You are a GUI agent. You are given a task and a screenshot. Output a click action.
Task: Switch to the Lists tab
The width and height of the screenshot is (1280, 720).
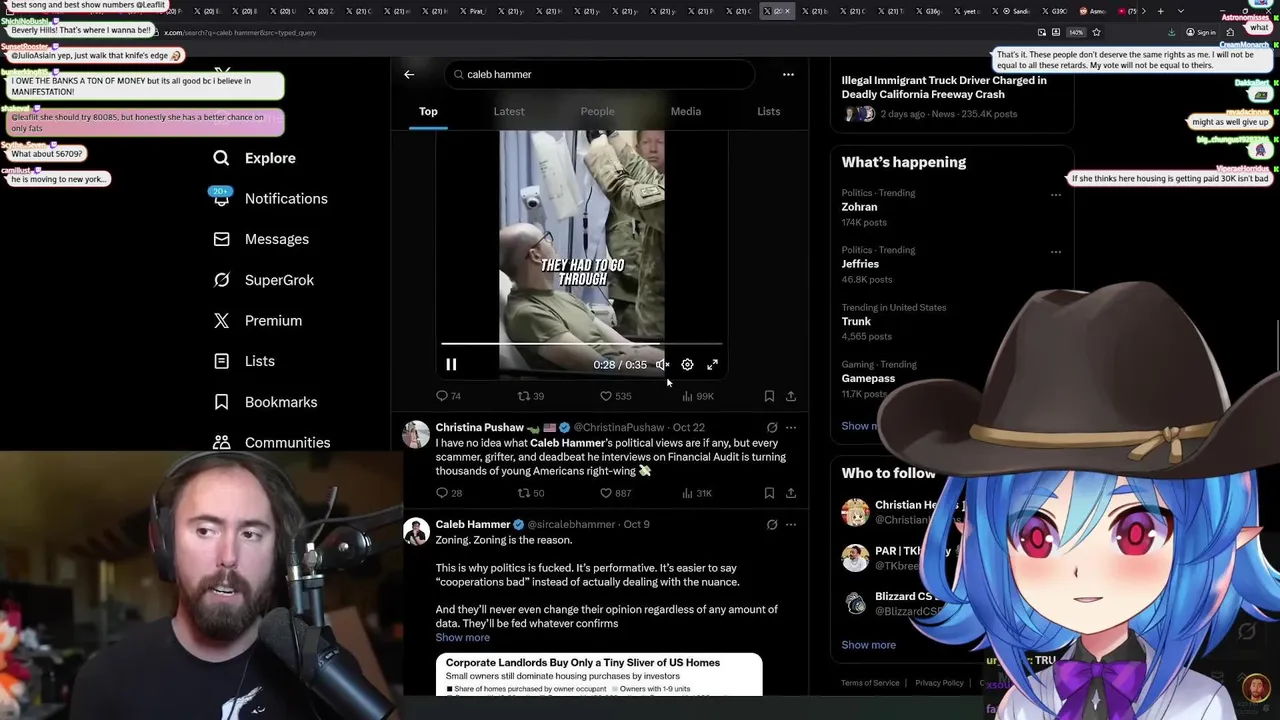coord(768,111)
